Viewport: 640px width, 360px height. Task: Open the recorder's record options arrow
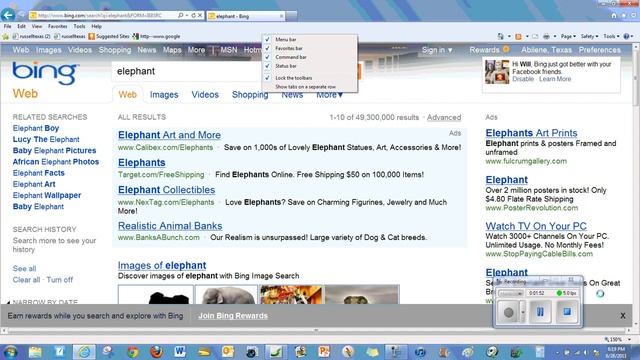(x=523, y=313)
